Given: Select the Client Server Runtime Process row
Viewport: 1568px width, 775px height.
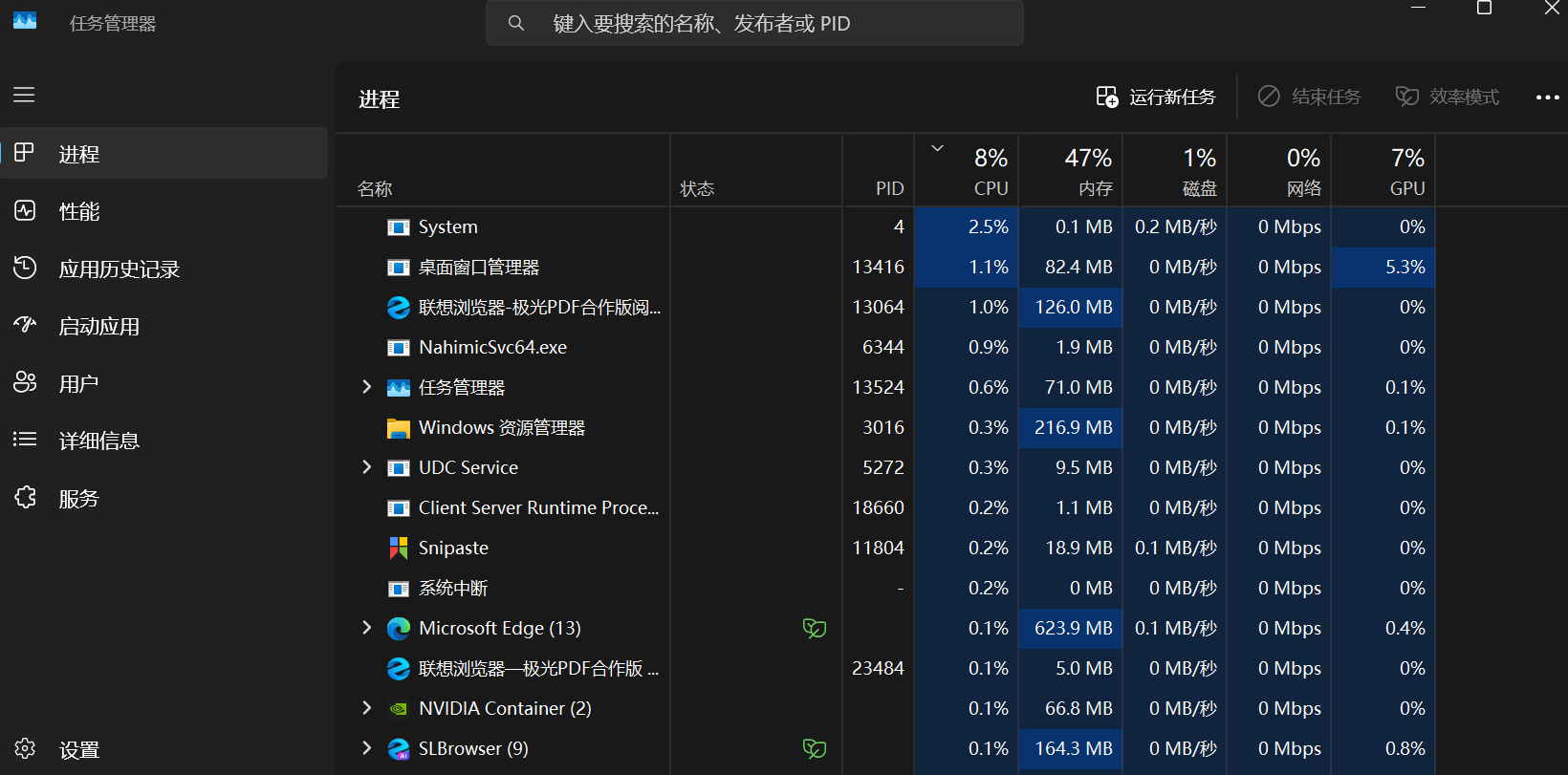Looking at the screenshot, I should click(x=886, y=507).
